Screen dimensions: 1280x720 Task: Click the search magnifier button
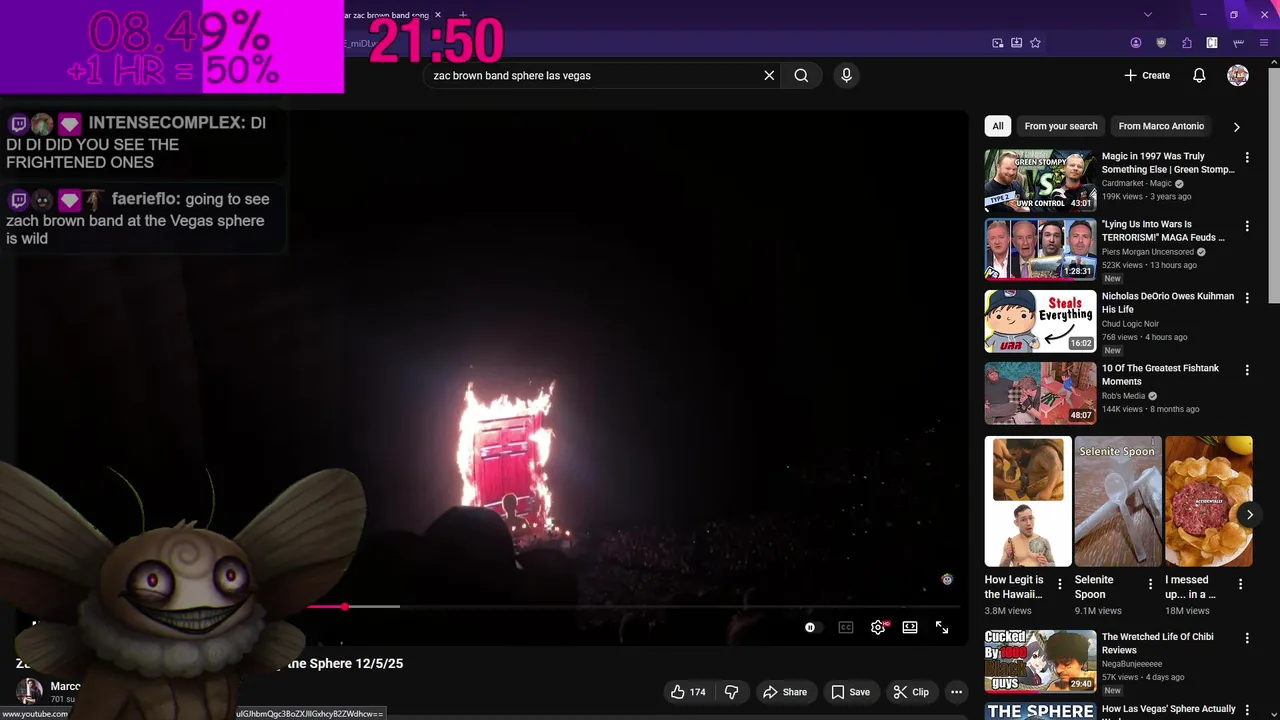coord(801,75)
